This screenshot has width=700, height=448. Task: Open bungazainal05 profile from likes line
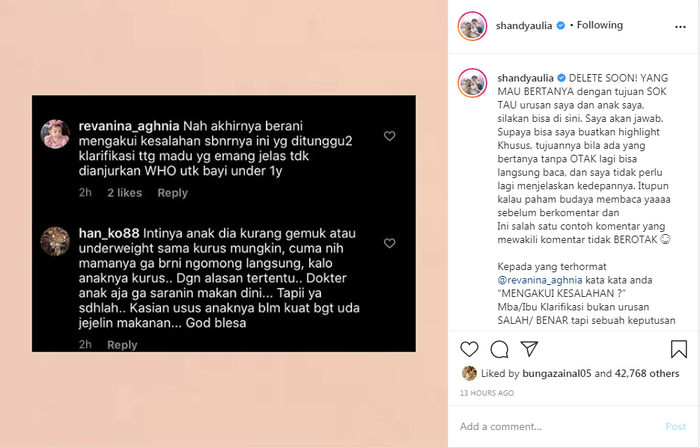click(557, 373)
